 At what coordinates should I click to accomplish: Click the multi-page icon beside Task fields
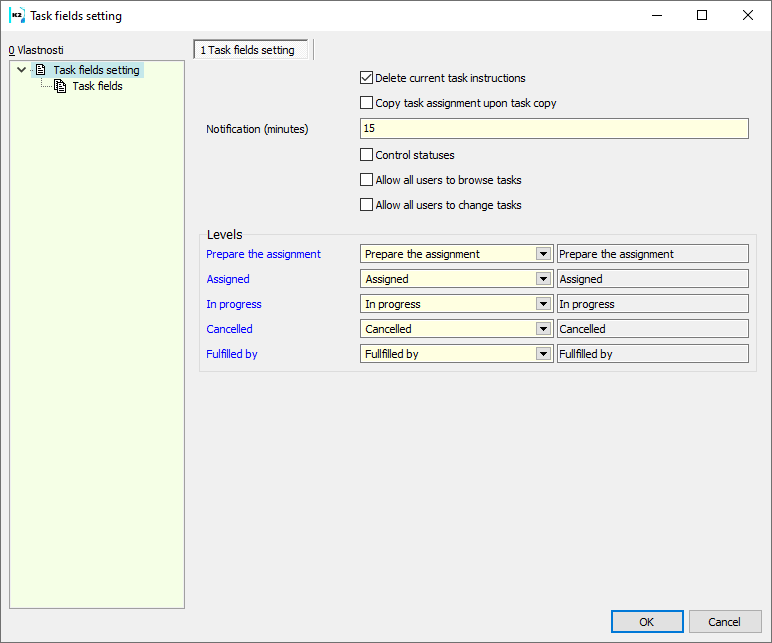pyautogui.click(x=60, y=87)
